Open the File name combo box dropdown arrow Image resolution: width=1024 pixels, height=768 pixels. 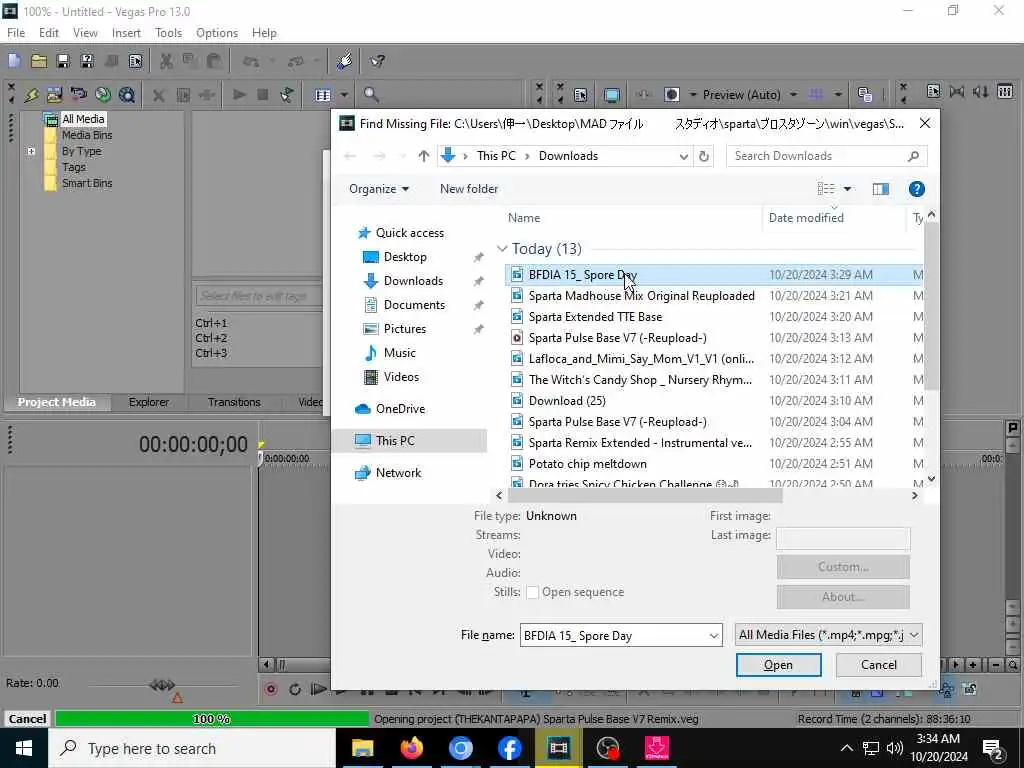pyautogui.click(x=713, y=635)
